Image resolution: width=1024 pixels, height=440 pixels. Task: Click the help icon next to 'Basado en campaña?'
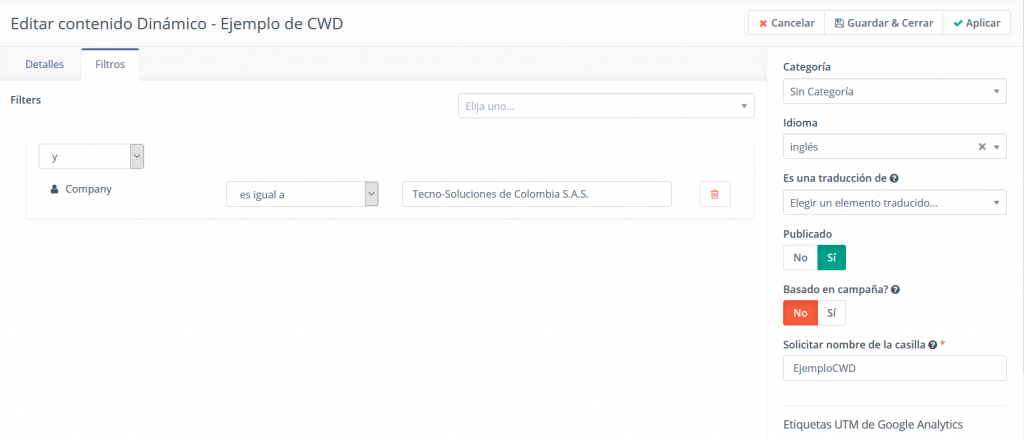(x=895, y=289)
